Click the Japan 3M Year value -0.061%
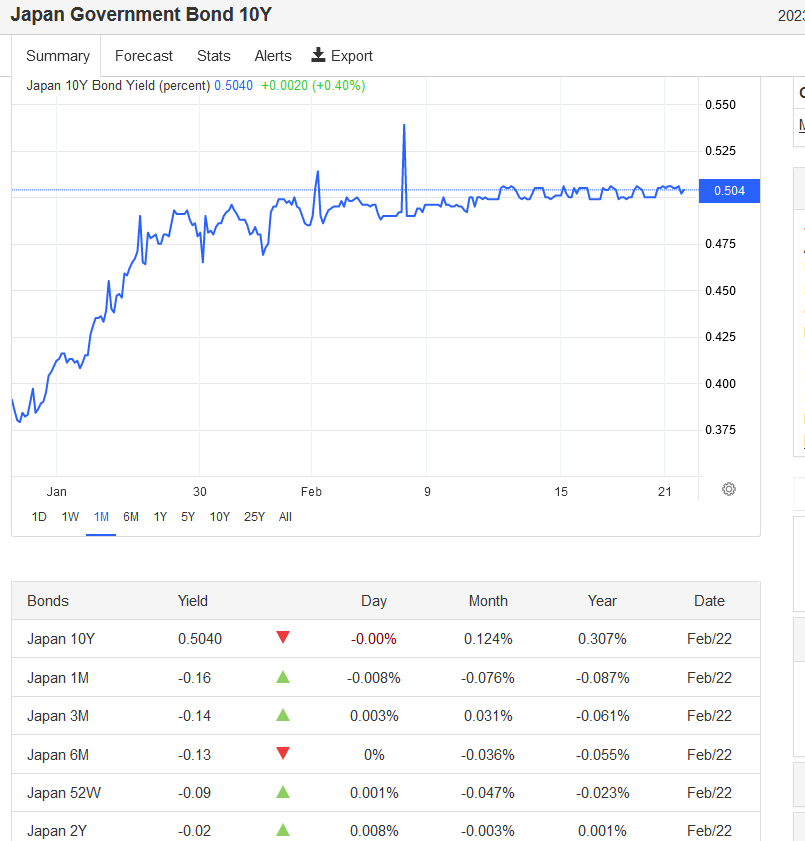The height and width of the screenshot is (841, 805). [602, 716]
